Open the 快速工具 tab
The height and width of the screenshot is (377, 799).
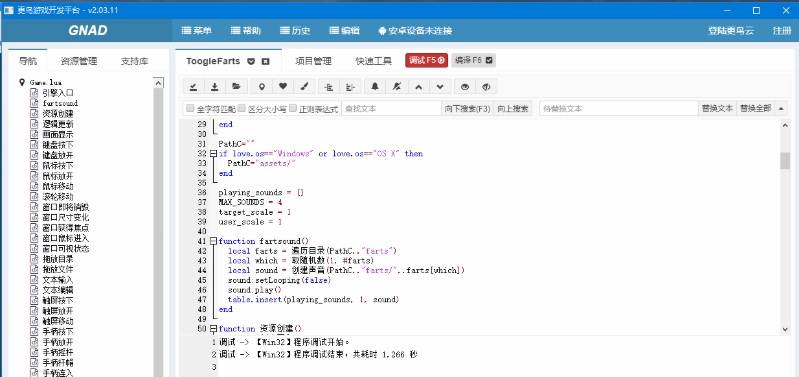(x=374, y=61)
